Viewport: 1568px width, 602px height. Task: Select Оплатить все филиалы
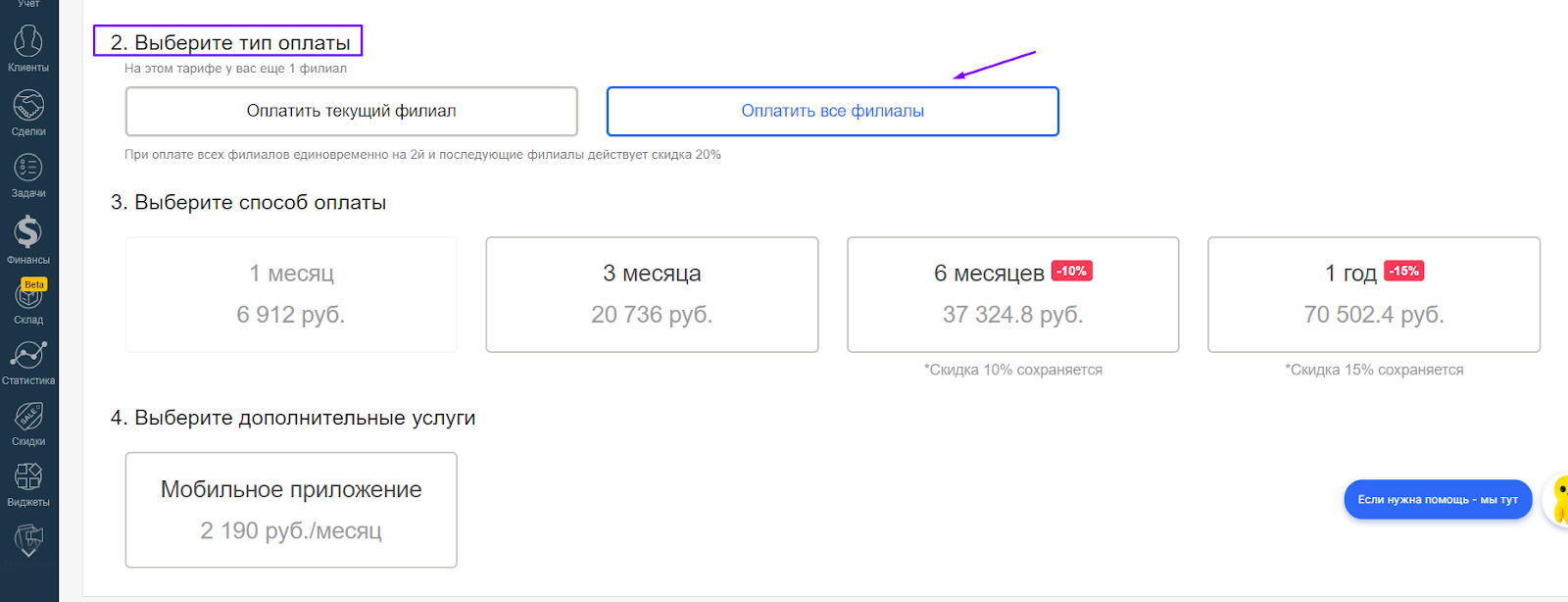832,111
